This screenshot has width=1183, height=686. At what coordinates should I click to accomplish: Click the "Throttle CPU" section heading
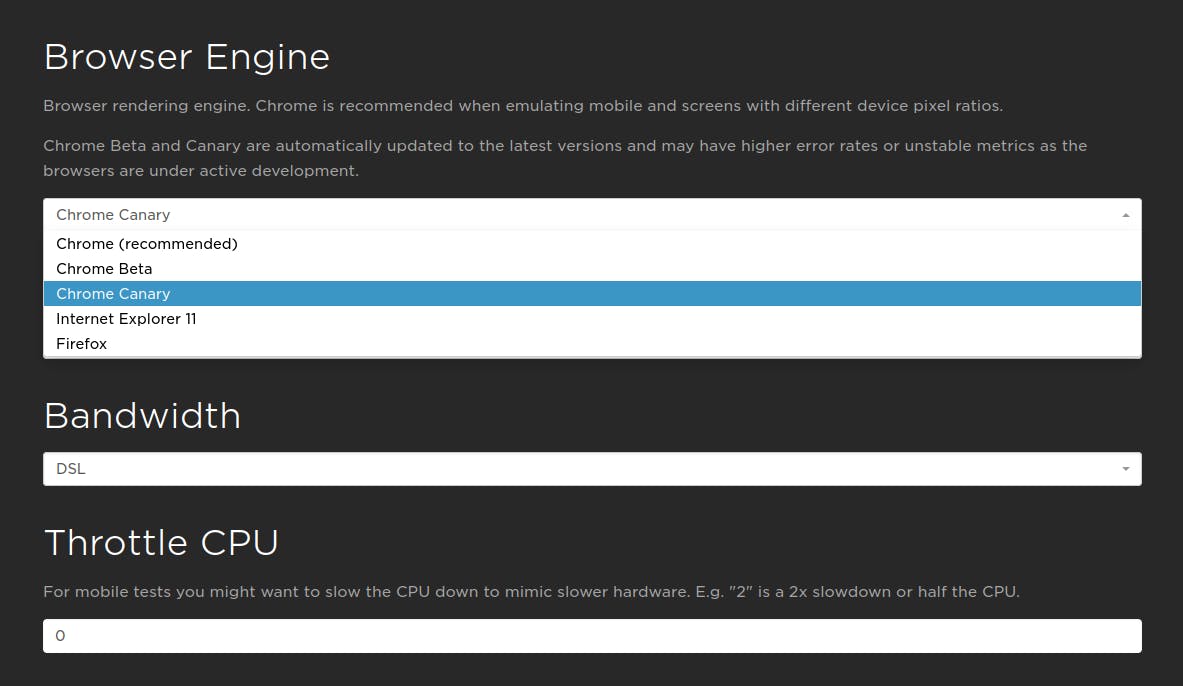tap(161, 542)
